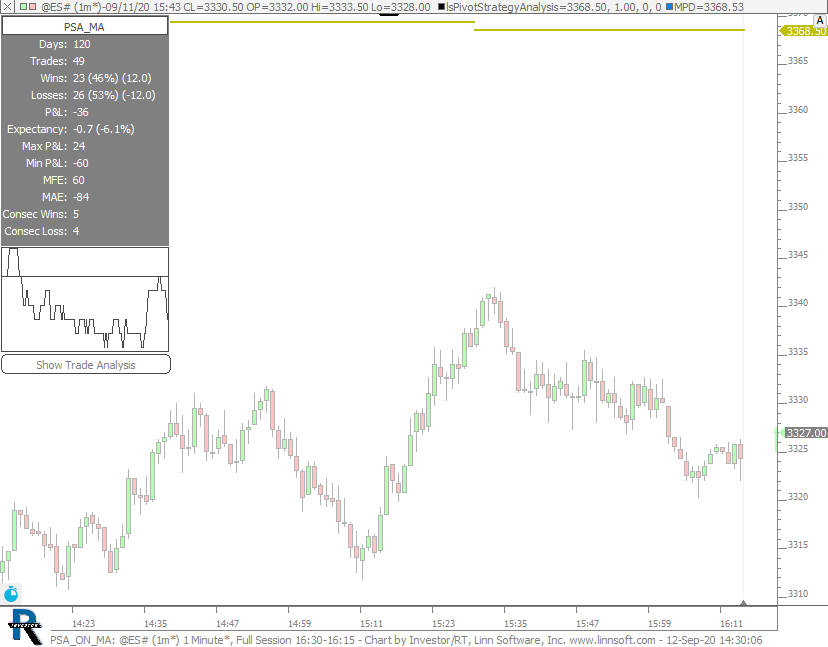The image size is (828, 647).
Task: Click the 15:47 time axis label
Action: (x=587, y=623)
